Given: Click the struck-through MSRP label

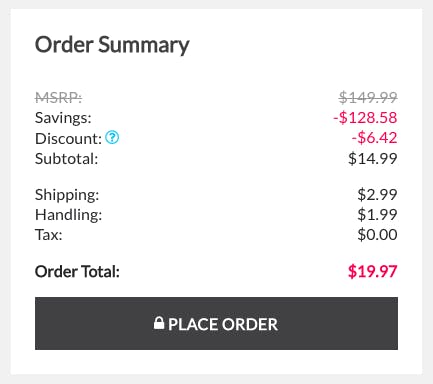Looking at the screenshot, I should point(58,98).
